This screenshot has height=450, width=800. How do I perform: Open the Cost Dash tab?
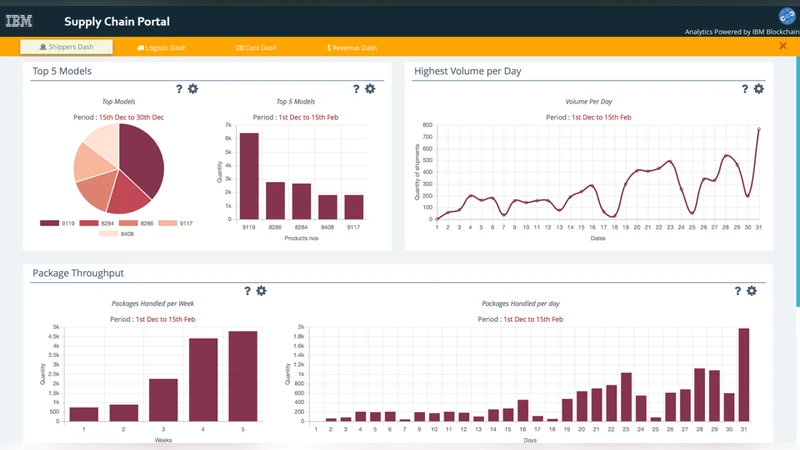point(256,47)
